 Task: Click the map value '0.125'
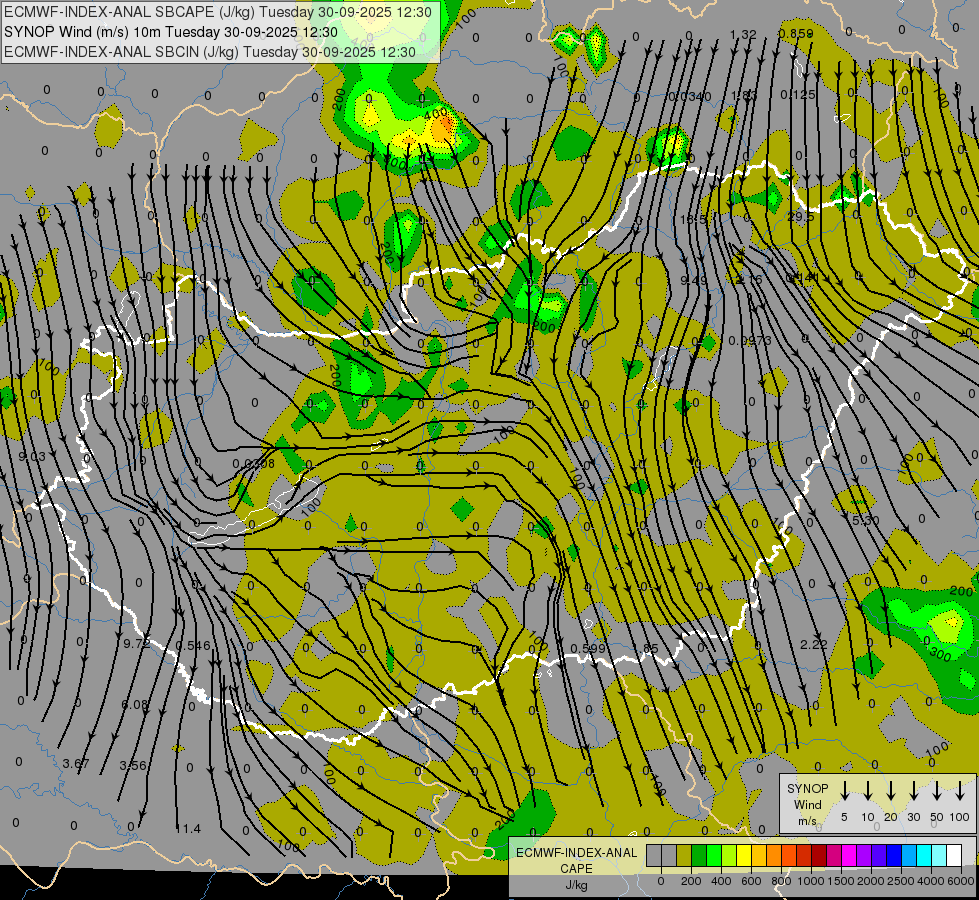pos(798,94)
